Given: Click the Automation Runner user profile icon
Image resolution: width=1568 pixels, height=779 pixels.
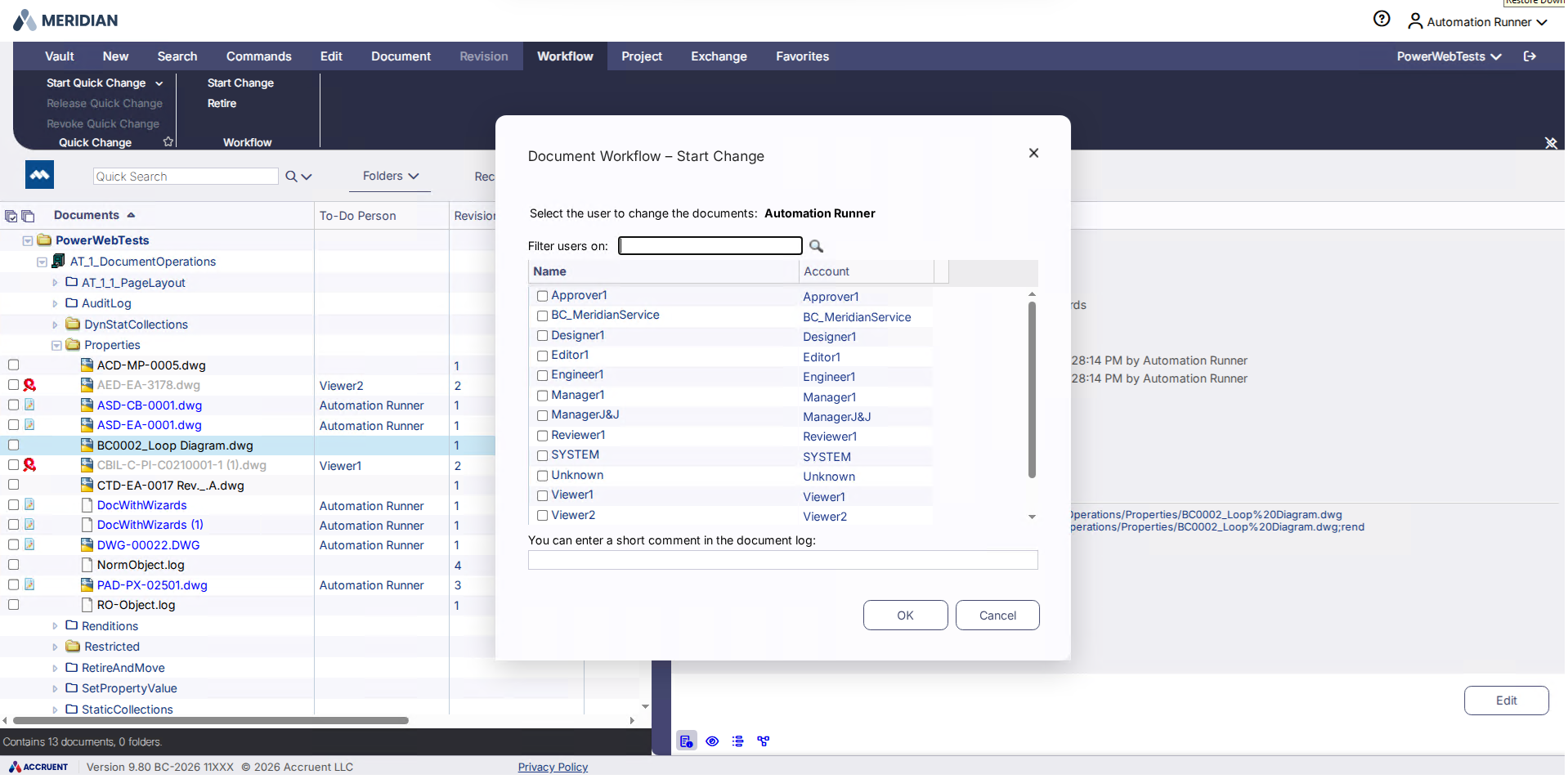Looking at the screenshot, I should pyautogui.click(x=1415, y=21).
